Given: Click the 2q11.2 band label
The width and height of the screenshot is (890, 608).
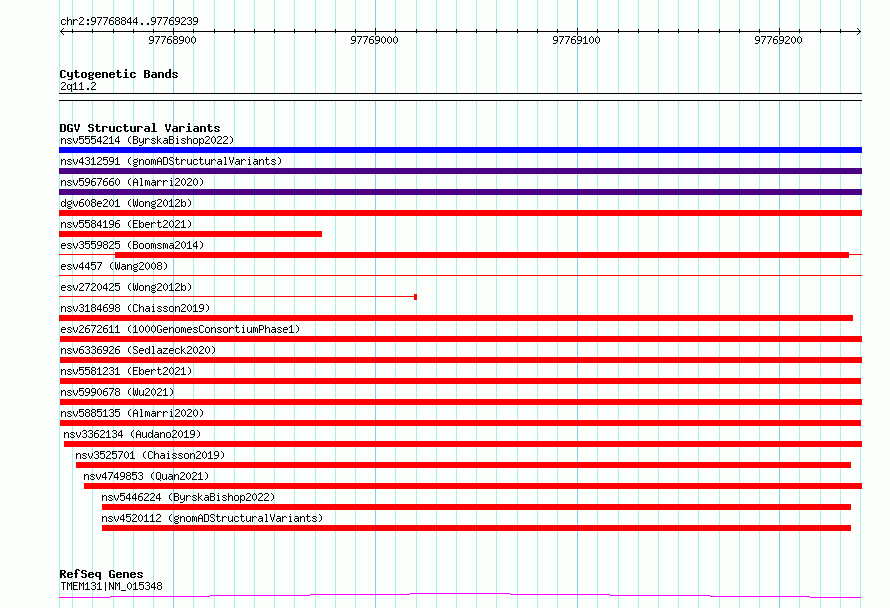Looking at the screenshot, I should 78,86.
